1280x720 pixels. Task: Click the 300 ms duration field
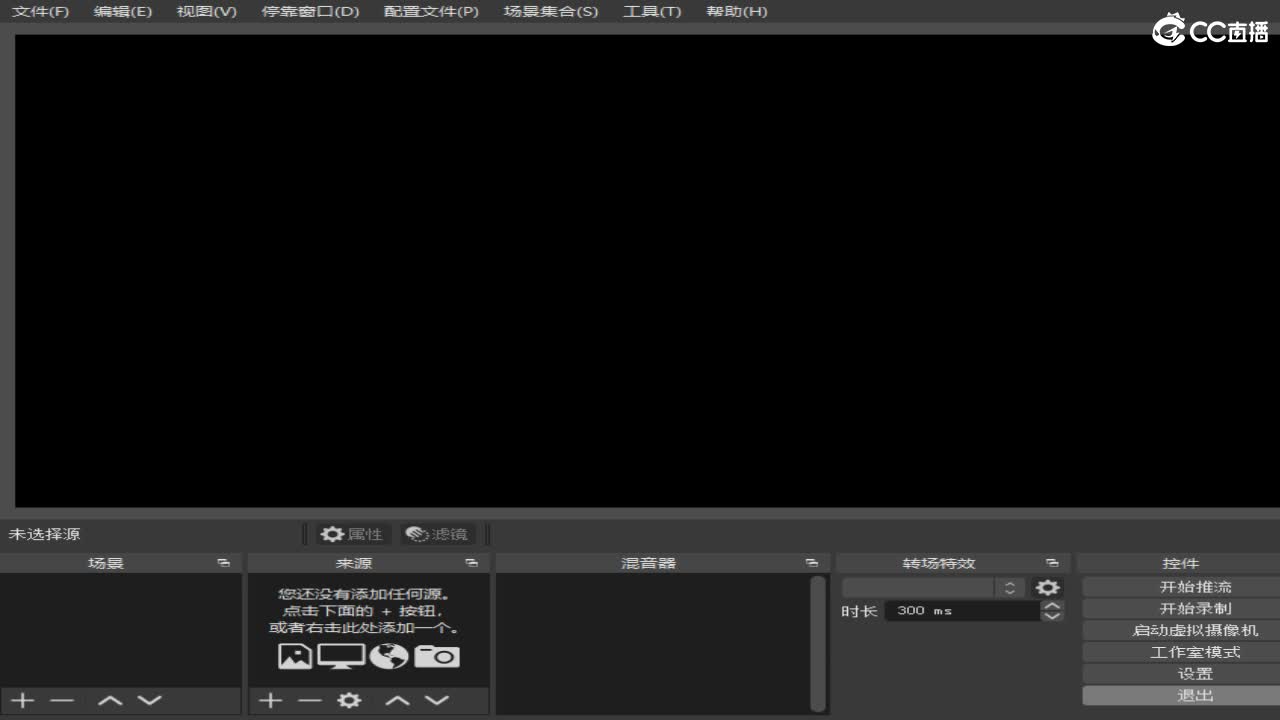click(x=962, y=610)
